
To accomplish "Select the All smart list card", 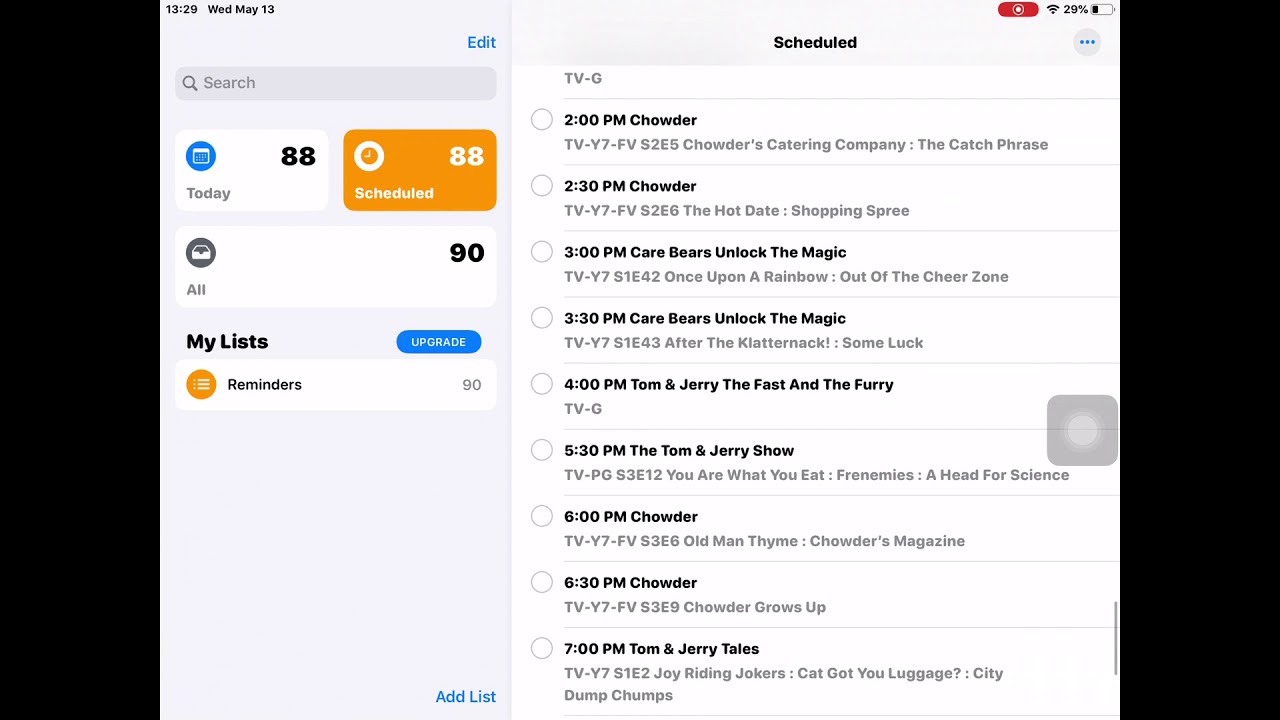I will (x=335, y=267).
